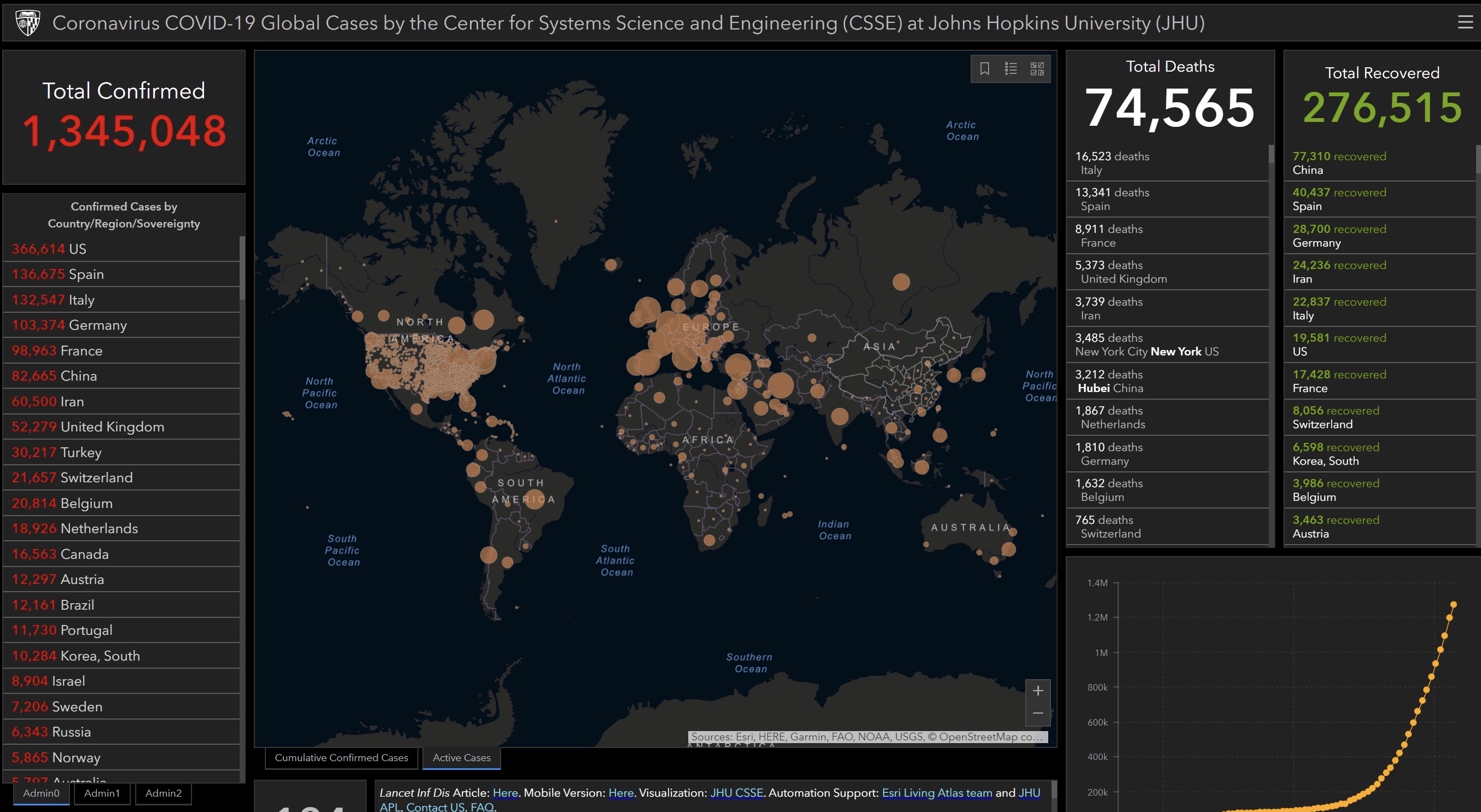Click 77,310 recovered China entry
The image size is (1481, 812).
click(1380, 163)
